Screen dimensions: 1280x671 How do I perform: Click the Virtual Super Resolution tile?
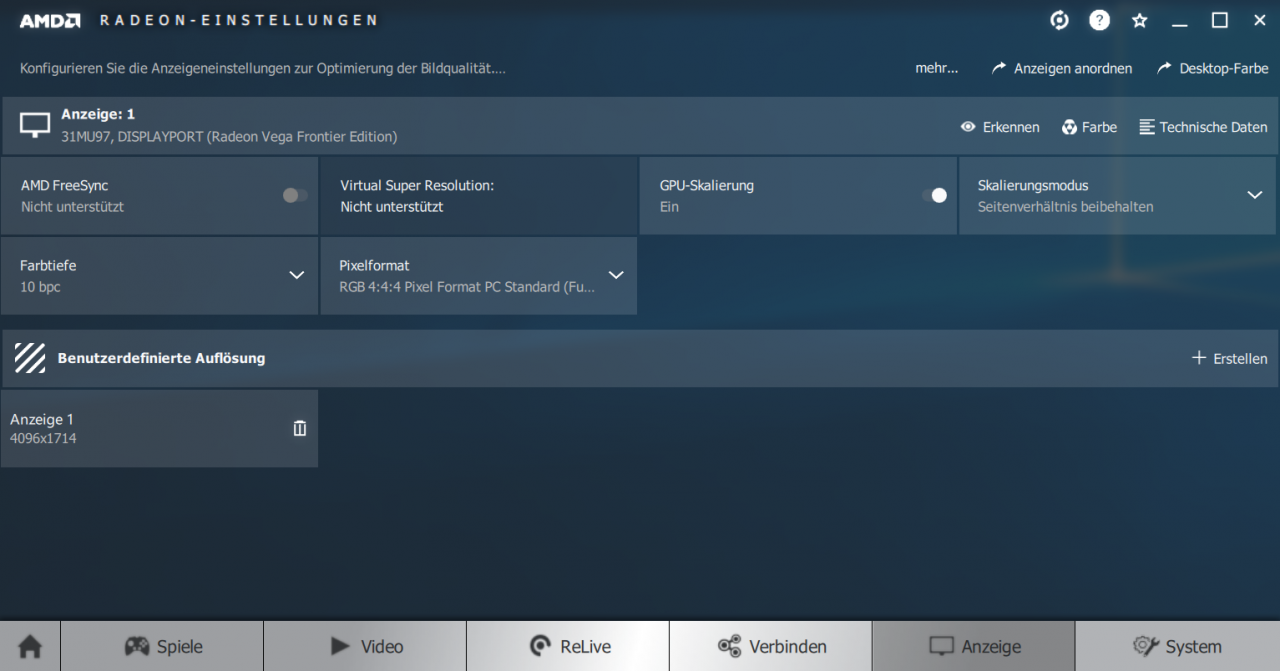coord(479,195)
